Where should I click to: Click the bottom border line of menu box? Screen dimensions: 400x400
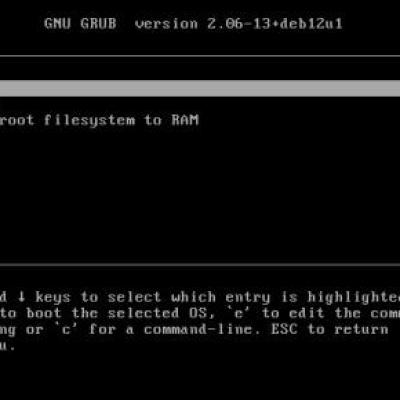pos(200,265)
